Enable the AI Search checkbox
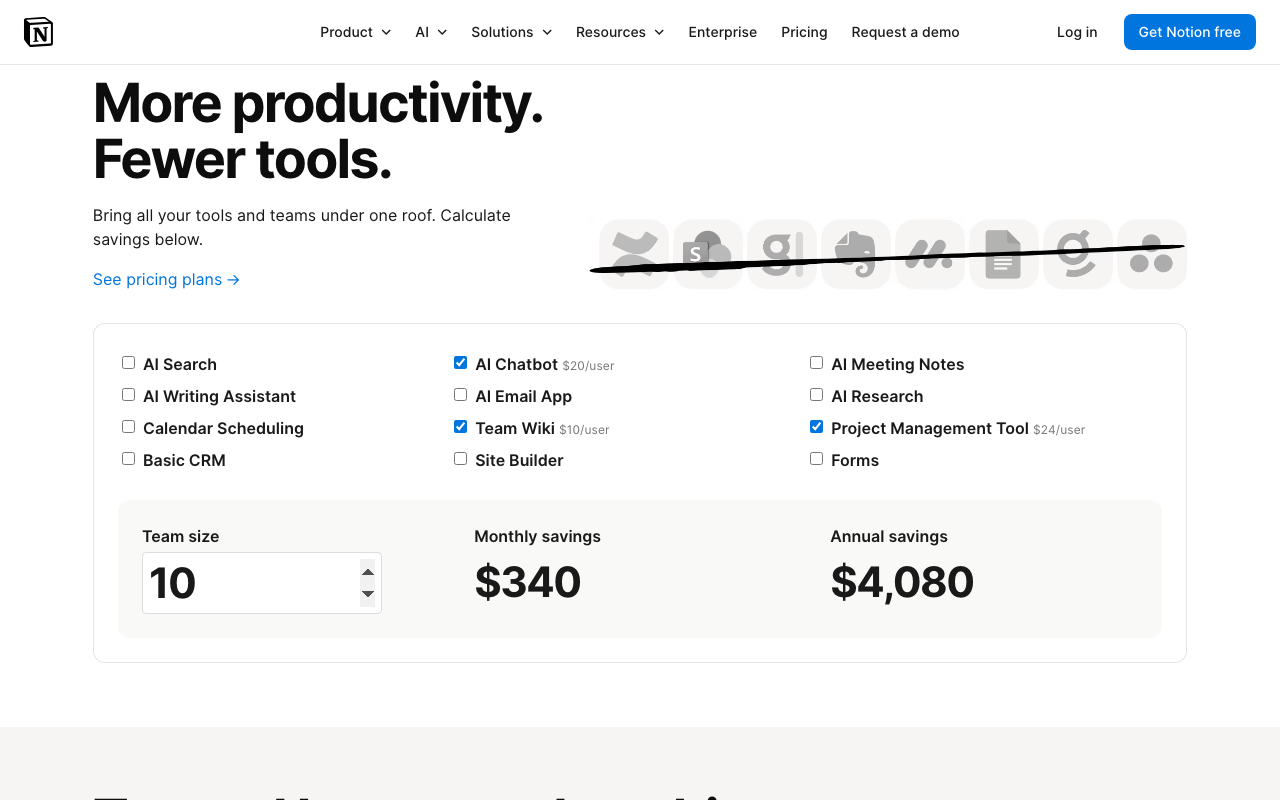 click(x=128, y=362)
